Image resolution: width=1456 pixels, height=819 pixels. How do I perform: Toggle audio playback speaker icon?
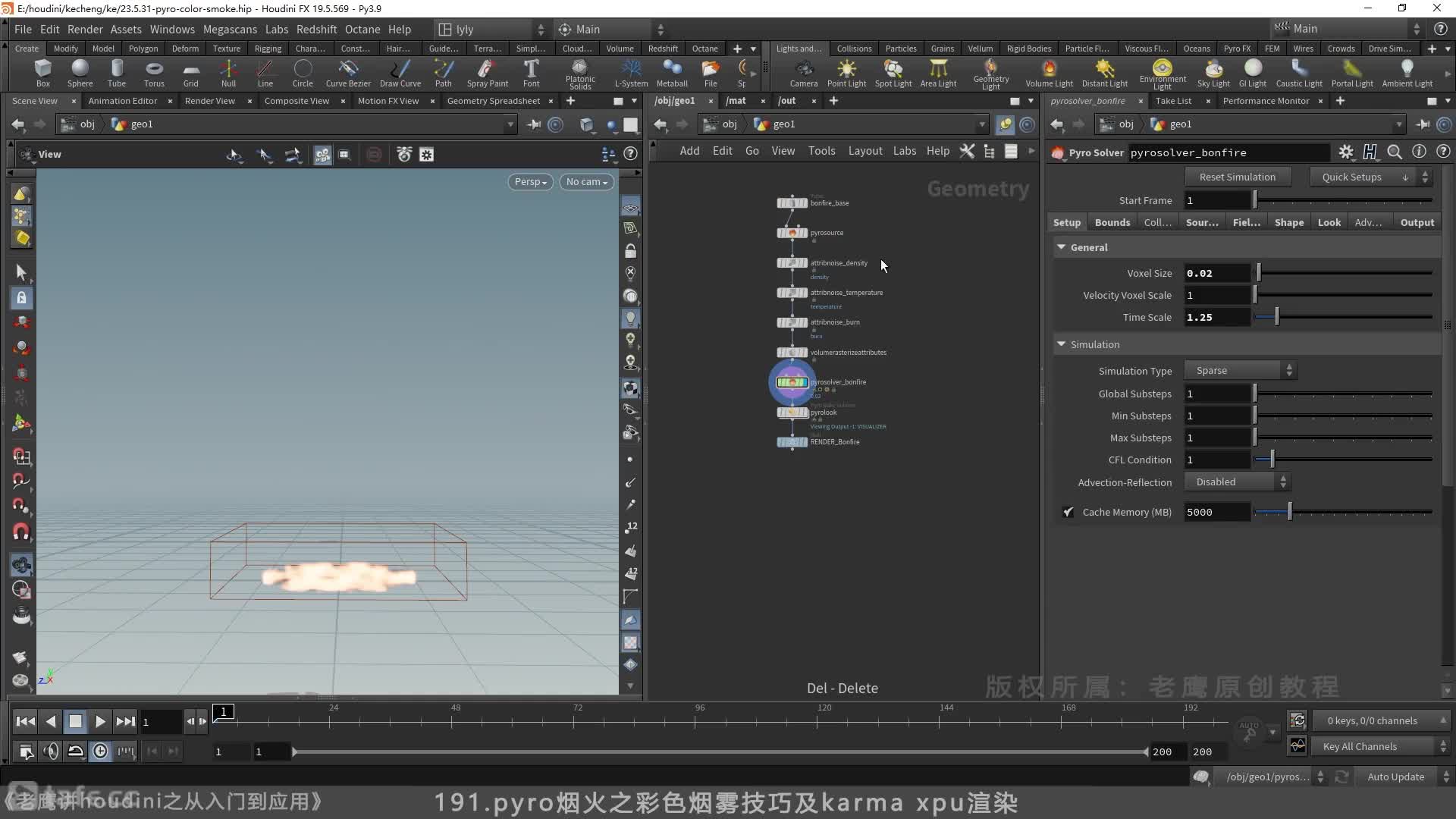pos(51,751)
